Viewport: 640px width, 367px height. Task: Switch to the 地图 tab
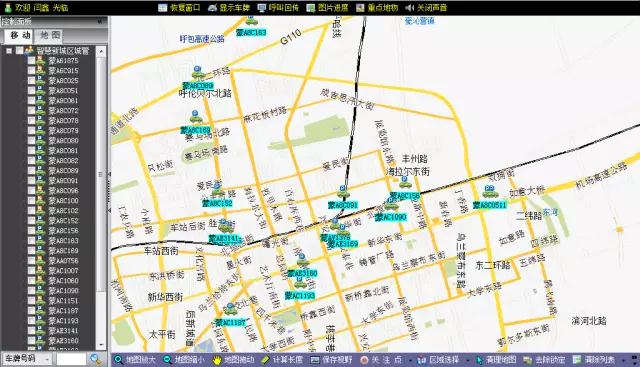tap(51, 36)
